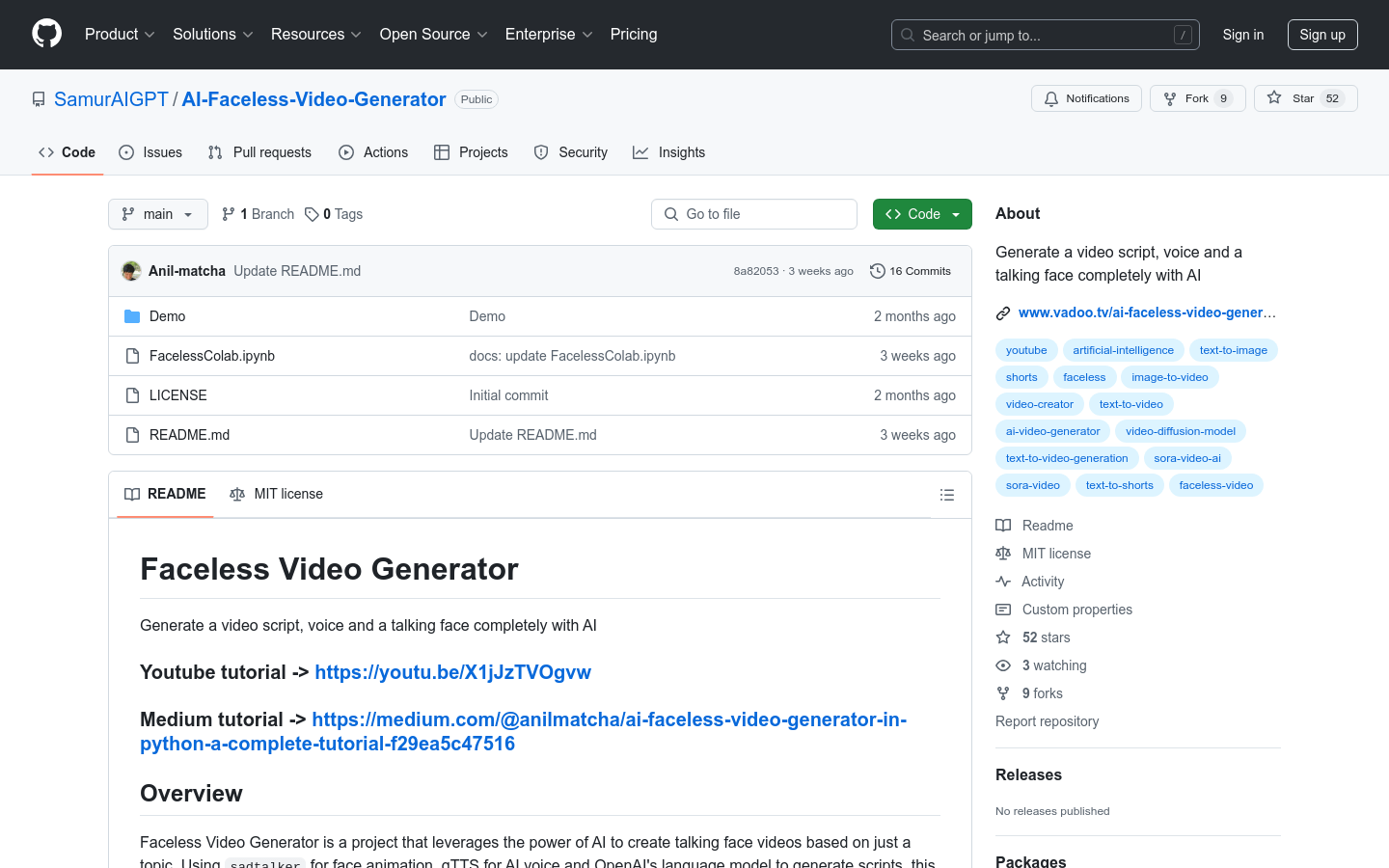
Task: Click the Notifications bell icon
Action: pos(1051,99)
